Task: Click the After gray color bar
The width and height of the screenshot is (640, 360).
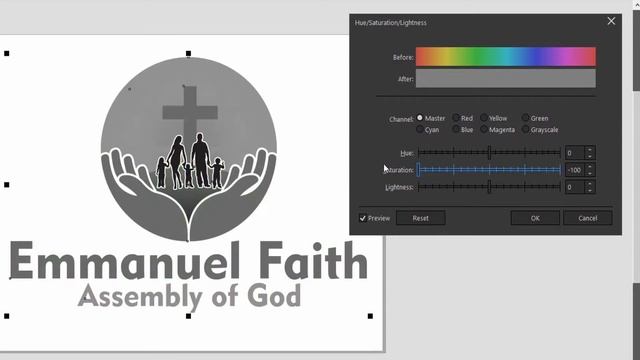Action: 506,78
